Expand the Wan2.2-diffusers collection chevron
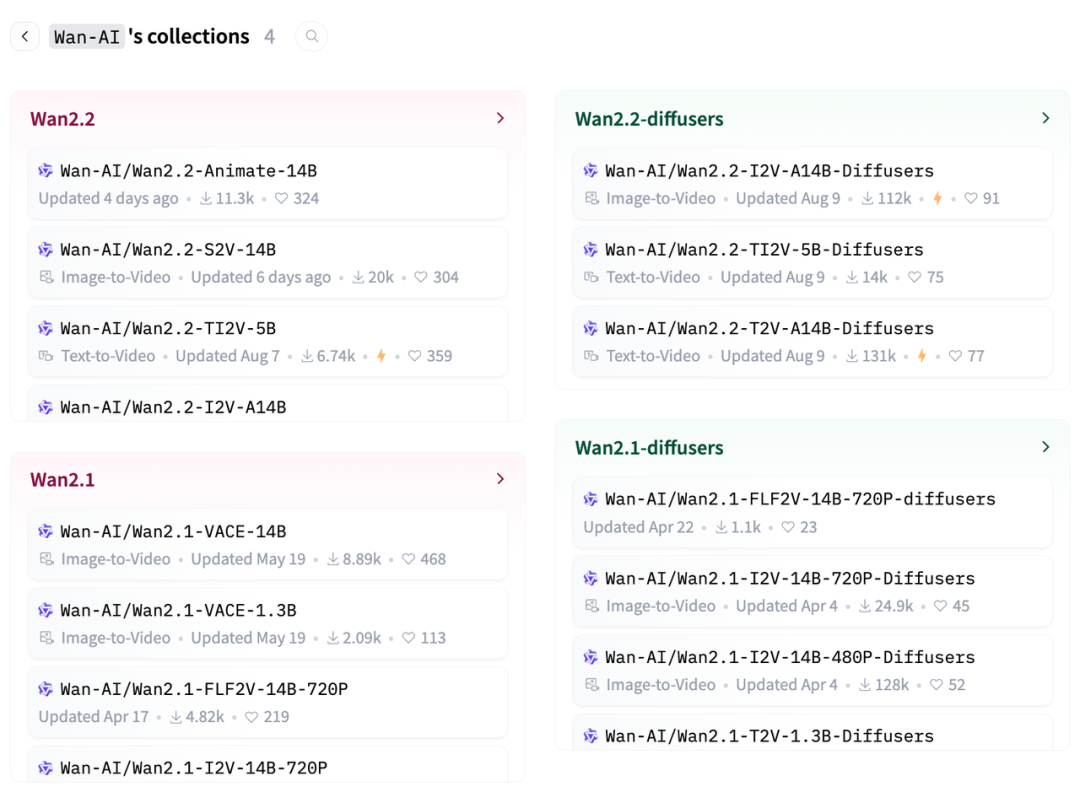The image size is (1080, 803). pyautogui.click(x=1046, y=118)
